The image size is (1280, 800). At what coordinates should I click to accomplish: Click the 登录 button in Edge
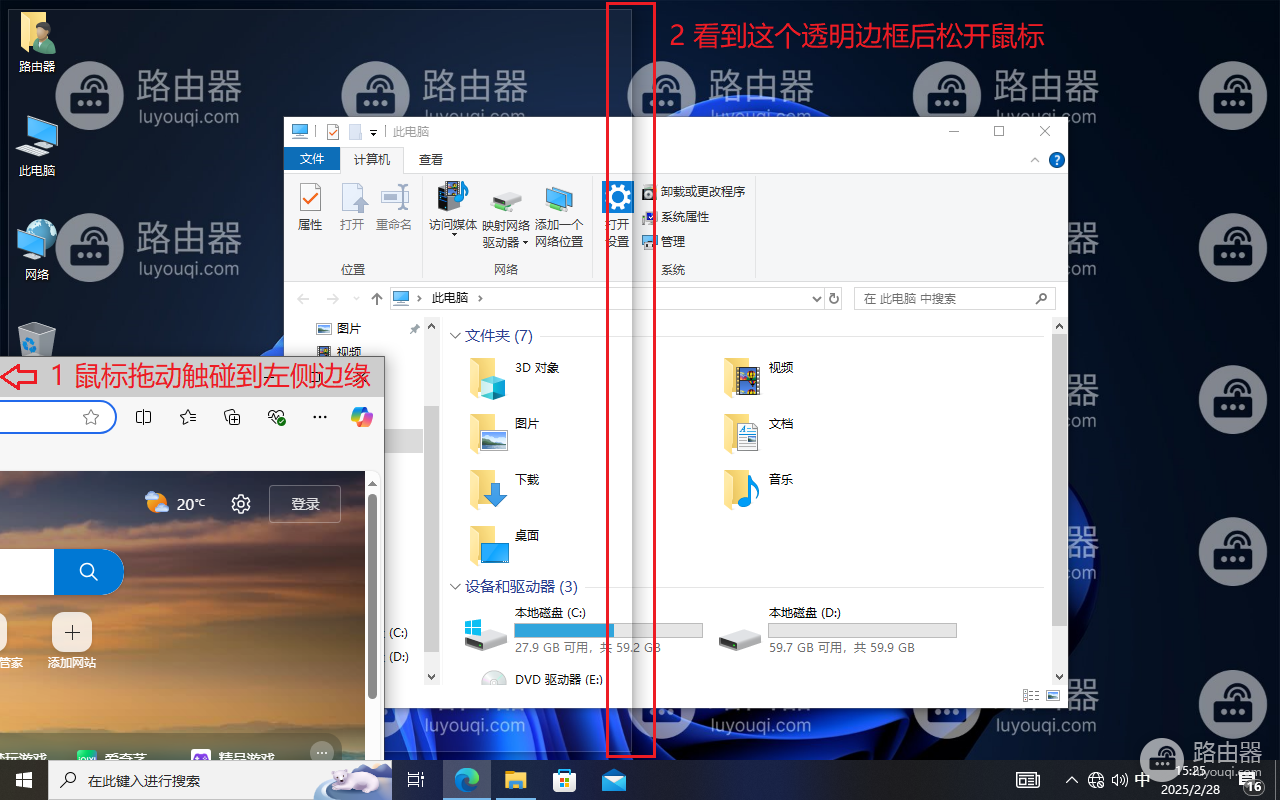[305, 504]
